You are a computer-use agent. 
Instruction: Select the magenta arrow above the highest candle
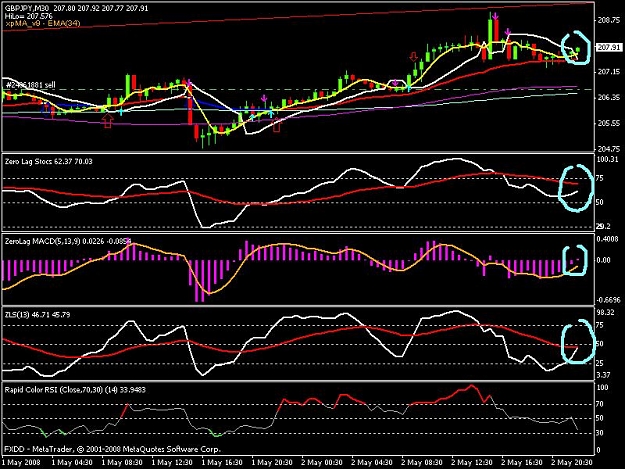coord(495,16)
